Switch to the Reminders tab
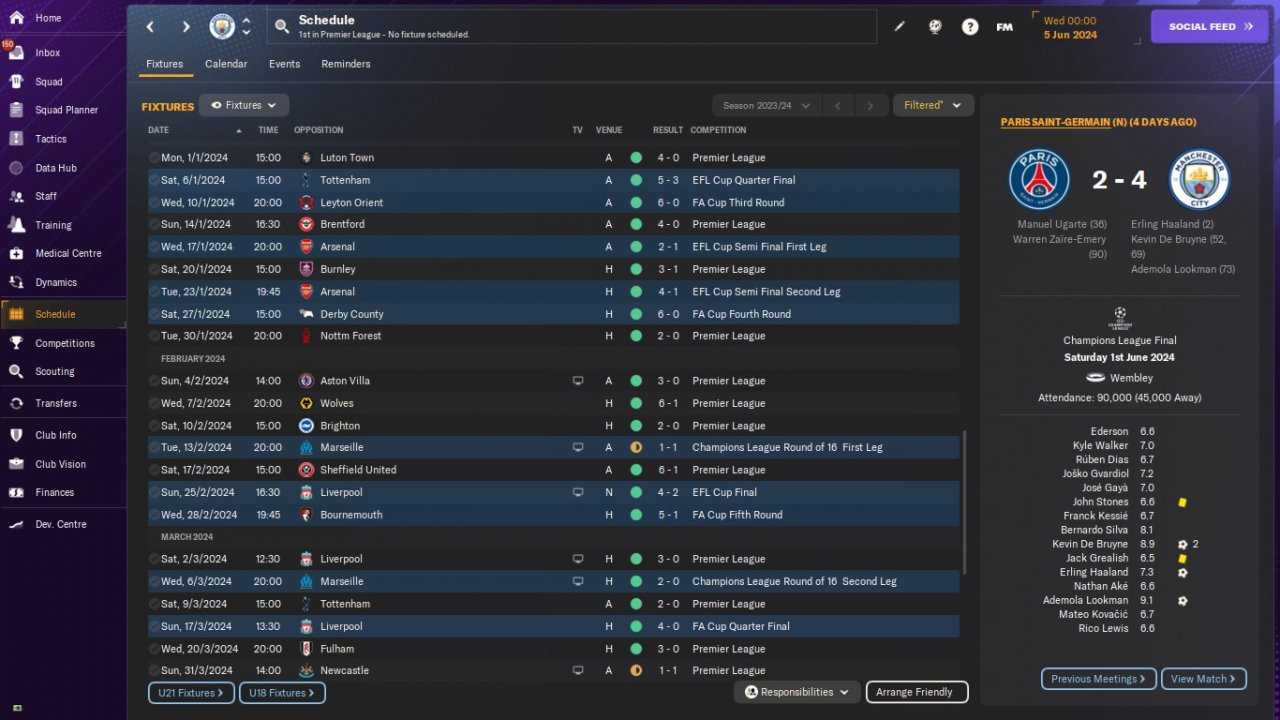1280x720 pixels. 346,64
